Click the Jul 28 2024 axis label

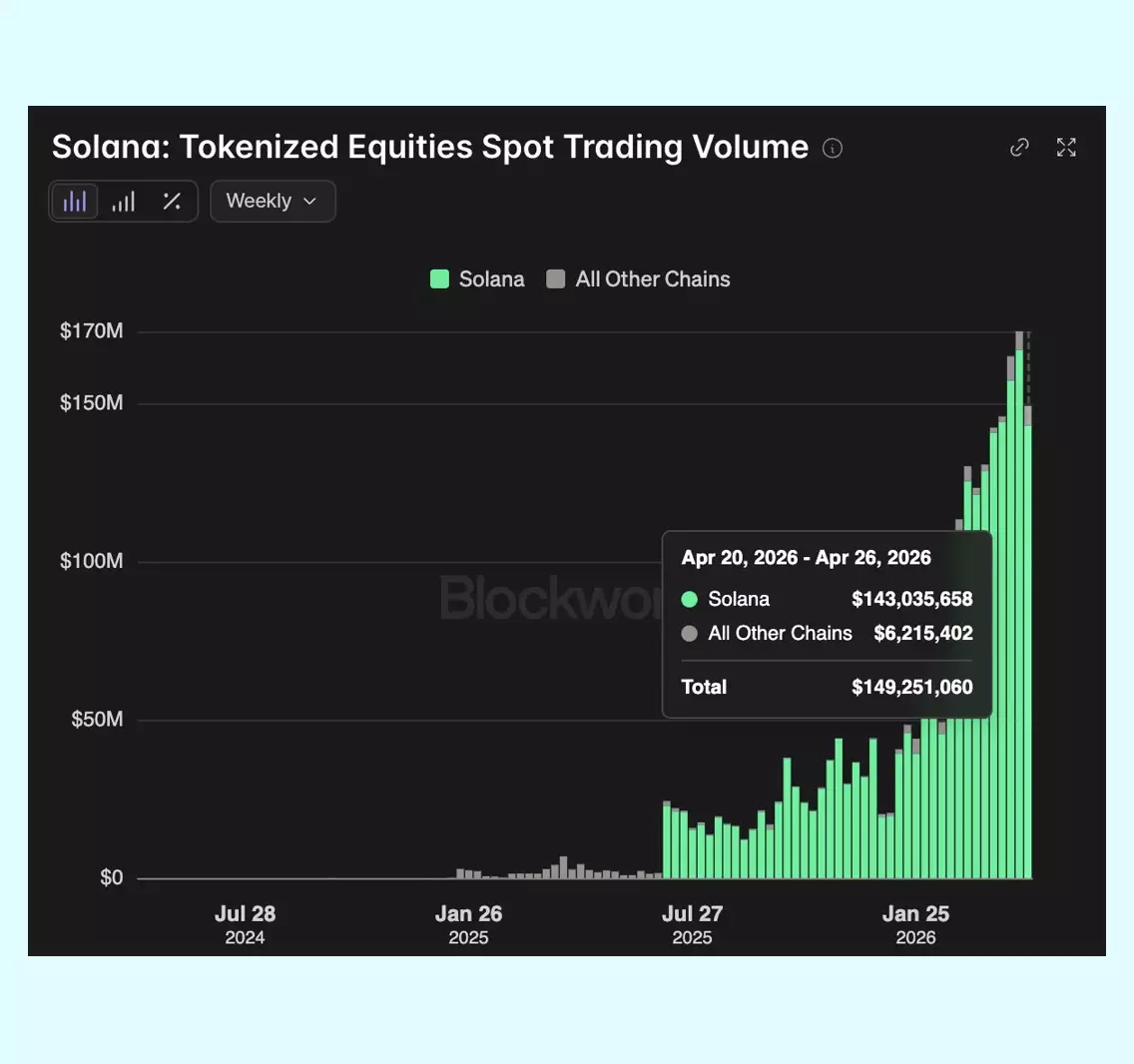point(246,924)
